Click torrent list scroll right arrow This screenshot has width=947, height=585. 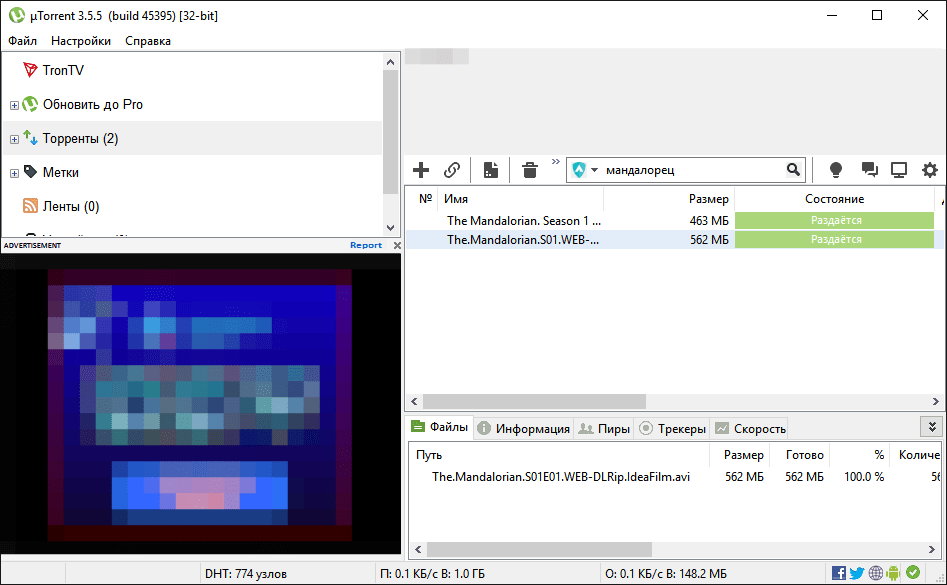pos(936,401)
